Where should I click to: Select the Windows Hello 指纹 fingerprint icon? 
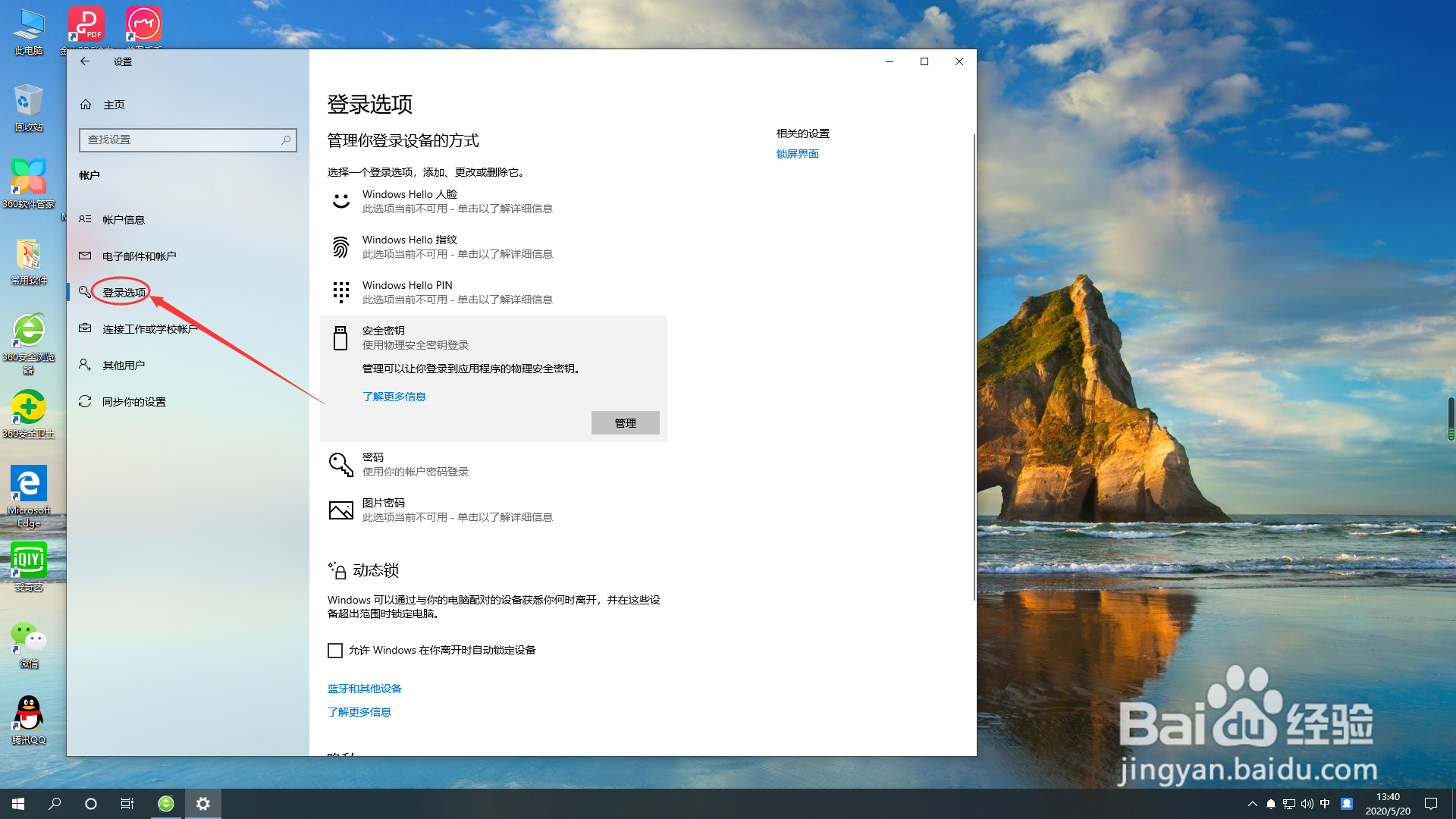pos(340,246)
